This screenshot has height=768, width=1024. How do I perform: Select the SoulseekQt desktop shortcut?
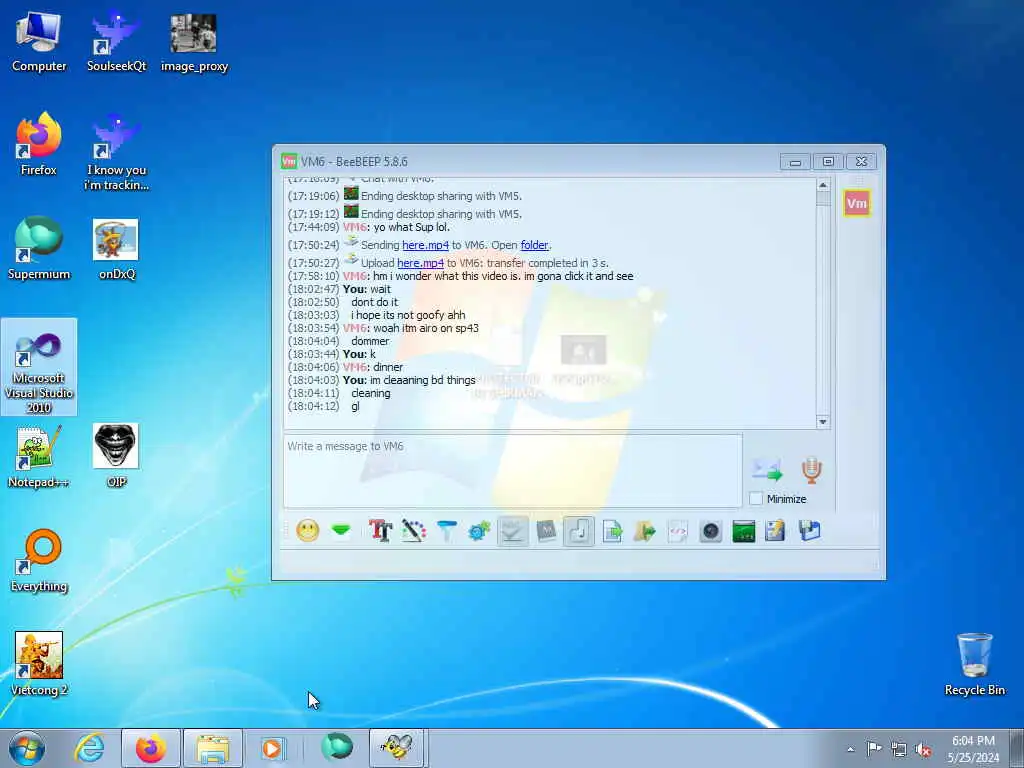[x=116, y=43]
